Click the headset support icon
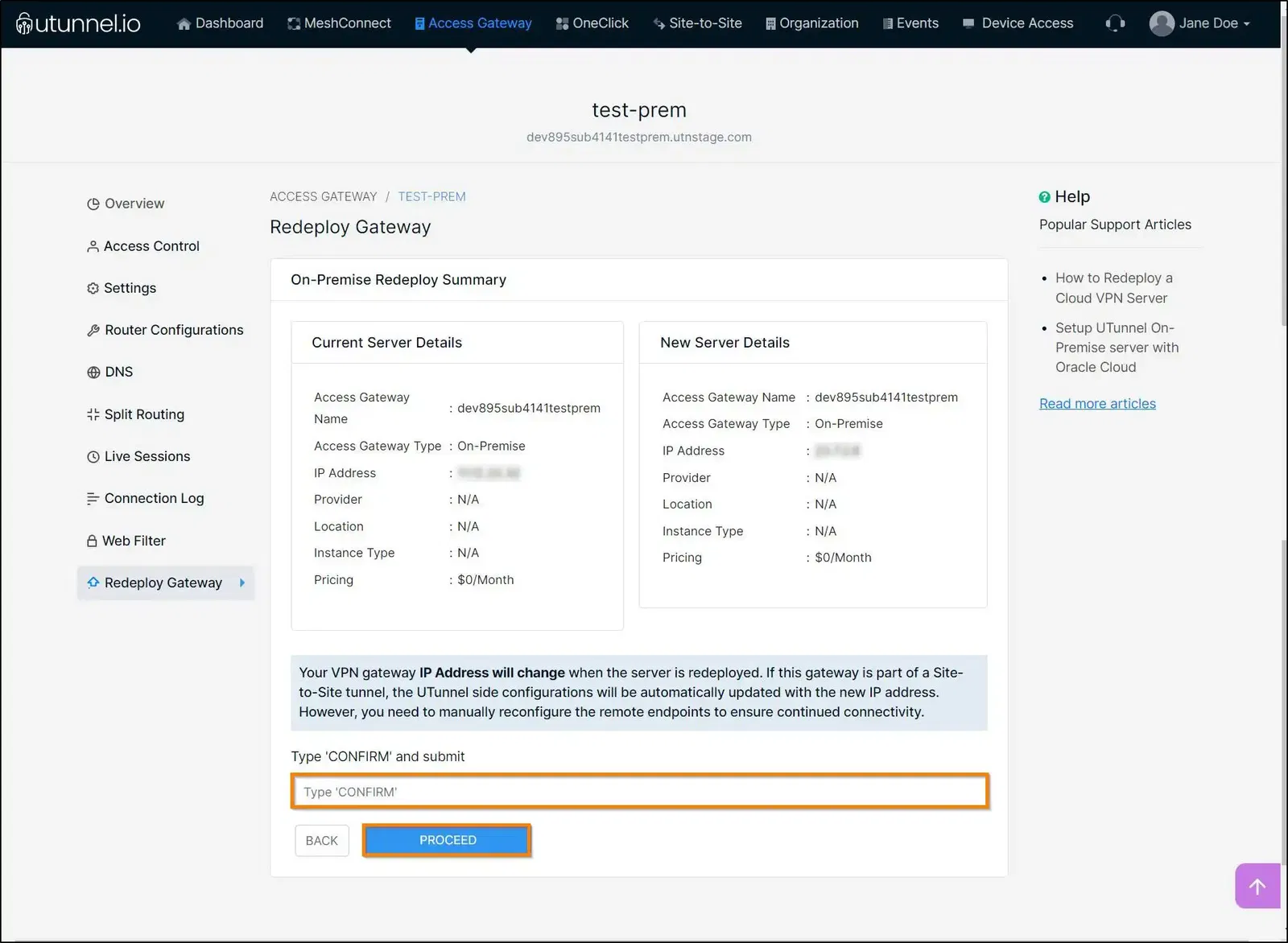 1115,23
